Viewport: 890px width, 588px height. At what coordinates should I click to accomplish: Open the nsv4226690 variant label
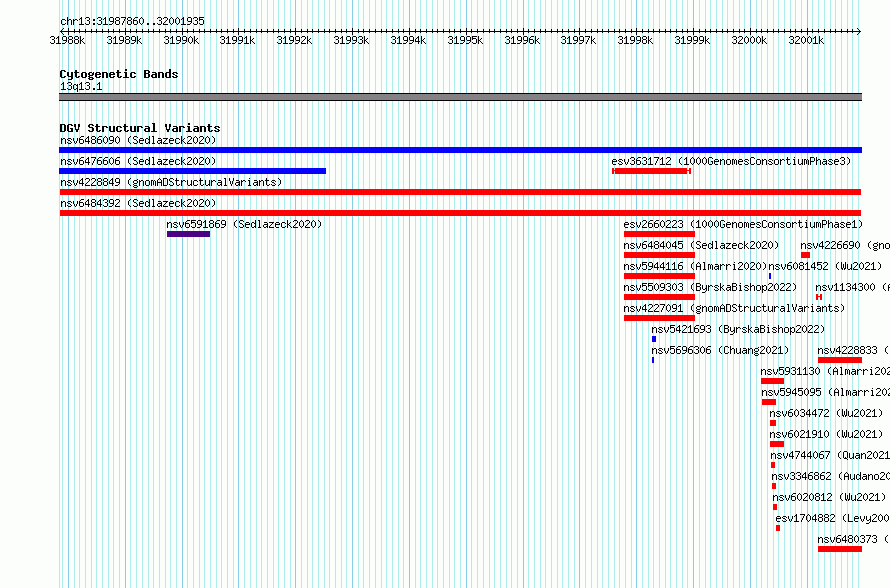coord(845,245)
